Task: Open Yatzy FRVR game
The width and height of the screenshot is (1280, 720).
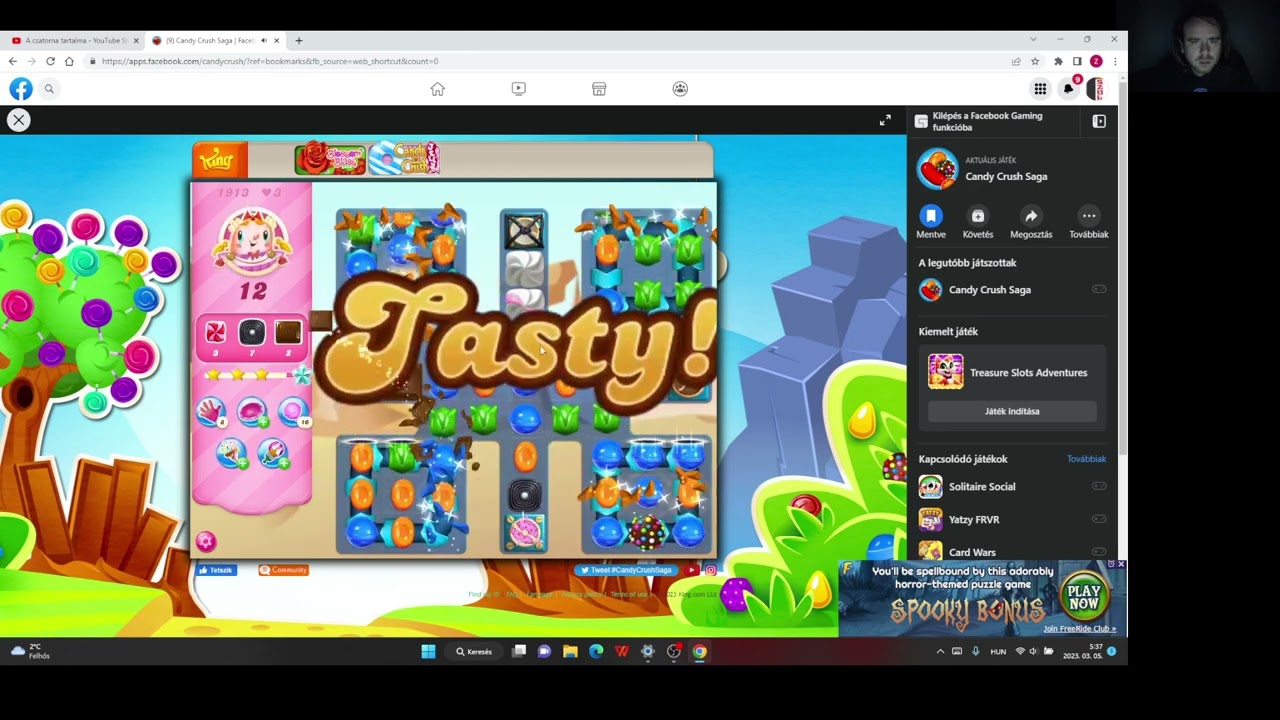Action: point(1012,520)
